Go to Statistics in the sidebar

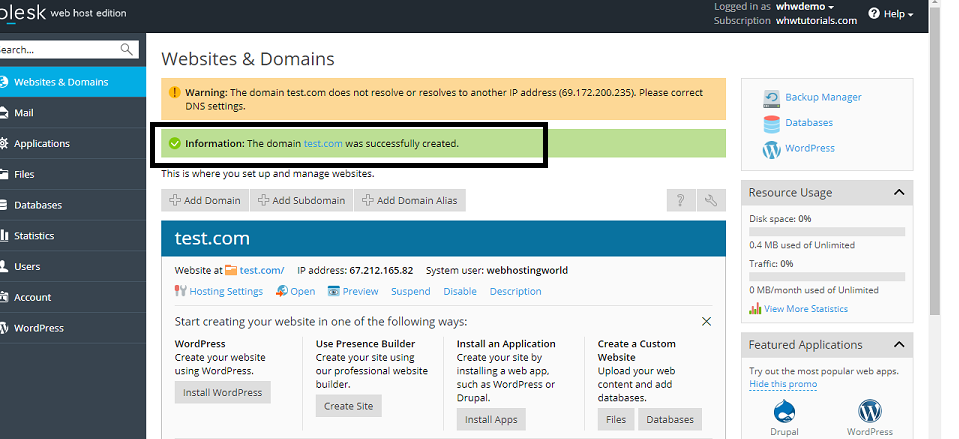pyautogui.click(x=34, y=236)
